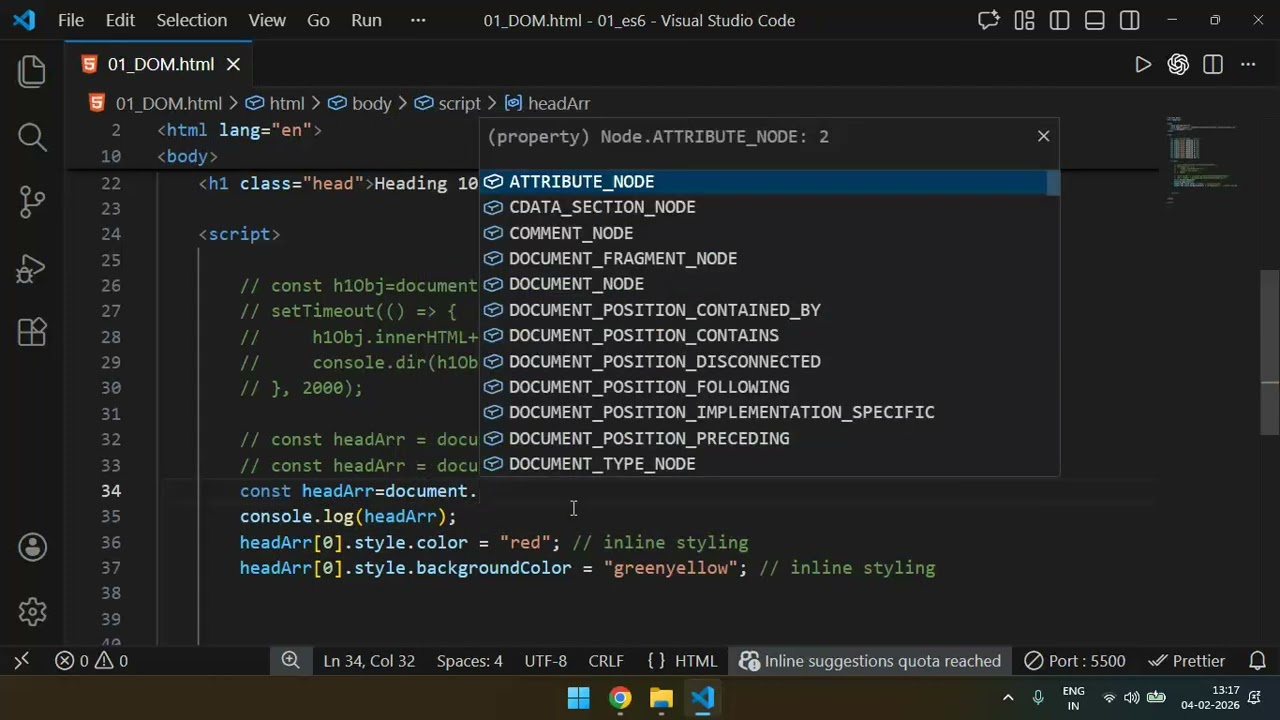Toggle the secondary side bar
Image resolution: width=1280 pixels, height=720 pixels.
pyautogui.click(x=1129, y=20)
